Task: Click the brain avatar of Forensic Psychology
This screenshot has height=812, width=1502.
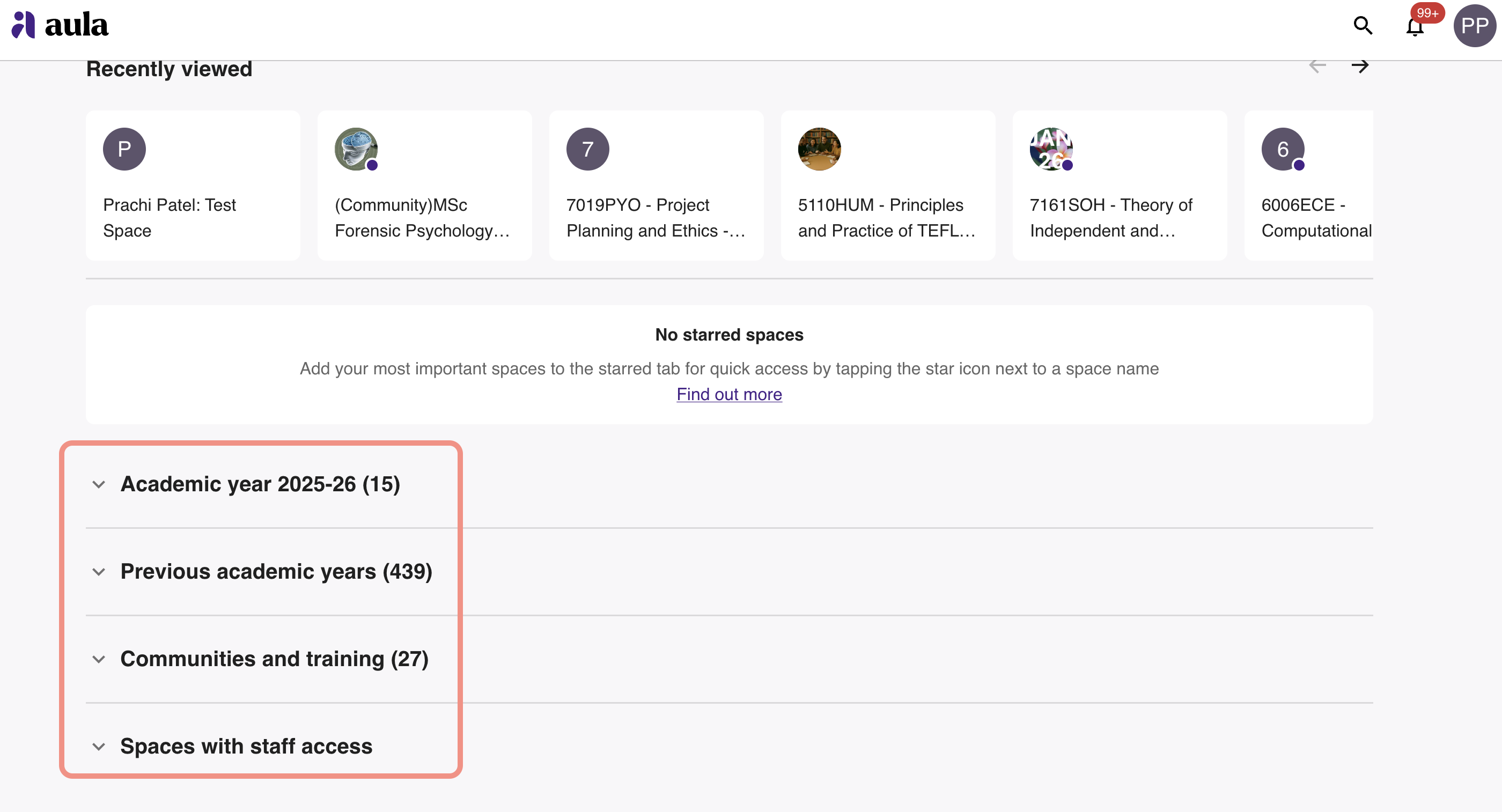Action: click(x=356, y=149)
